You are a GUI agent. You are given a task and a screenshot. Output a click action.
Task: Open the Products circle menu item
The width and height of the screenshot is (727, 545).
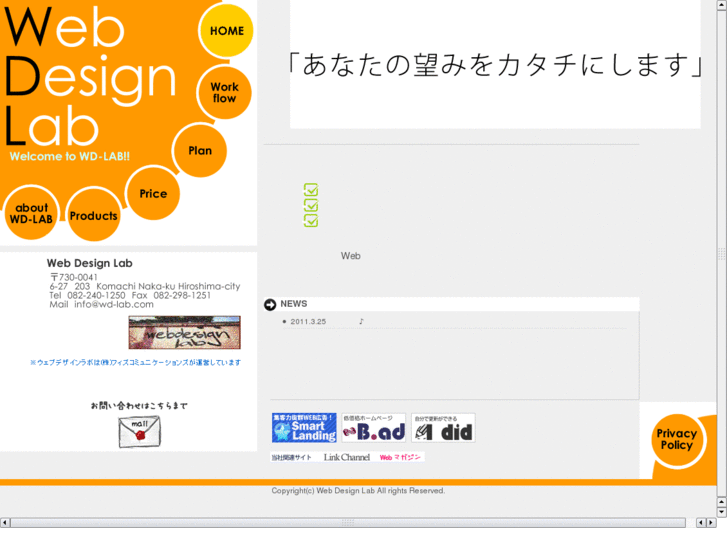point(93,215)
